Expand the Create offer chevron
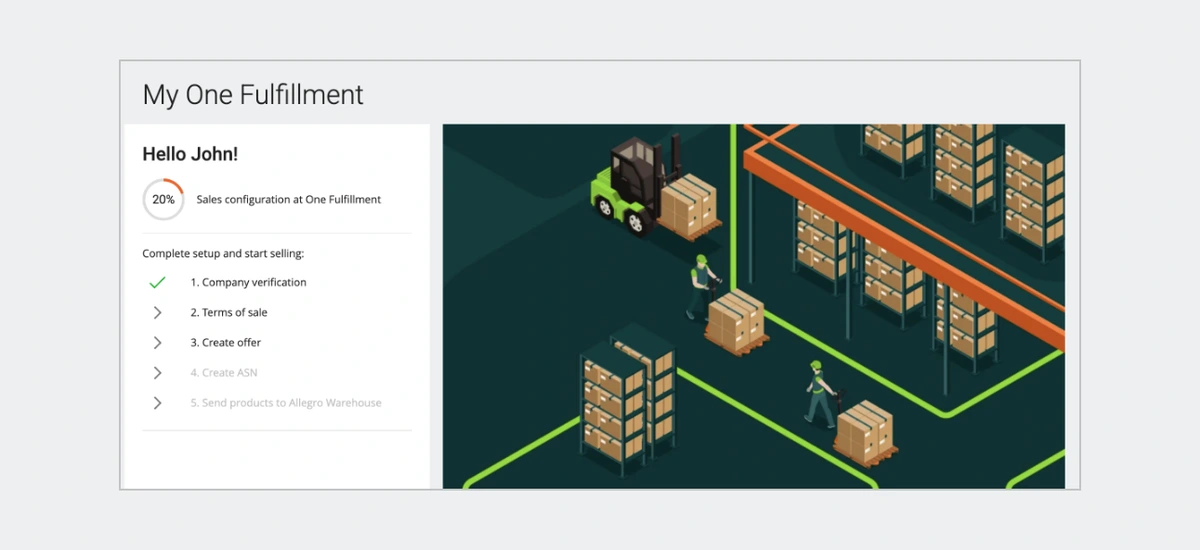 (x=157, y=343)
